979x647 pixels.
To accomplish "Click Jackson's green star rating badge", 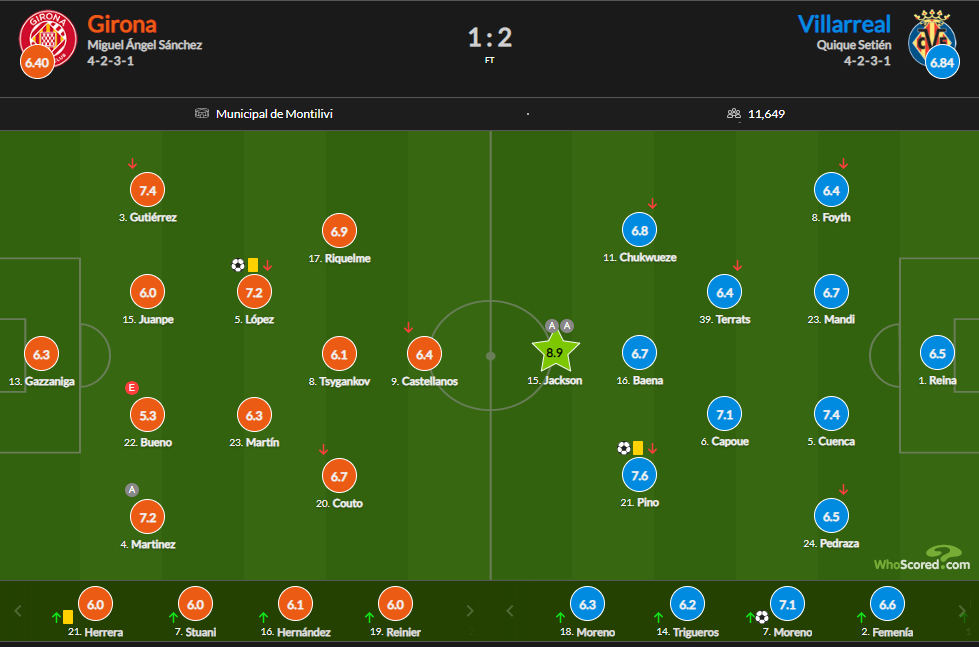I will pyautogui.click(x=557, y=352).
